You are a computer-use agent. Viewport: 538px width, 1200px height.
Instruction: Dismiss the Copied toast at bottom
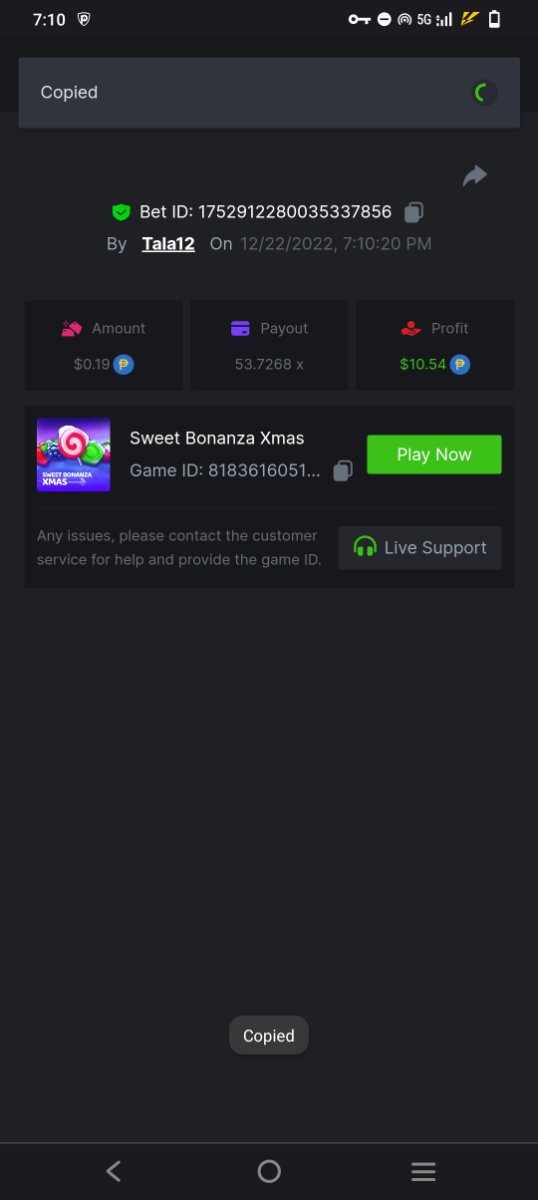click(269, 1036)
